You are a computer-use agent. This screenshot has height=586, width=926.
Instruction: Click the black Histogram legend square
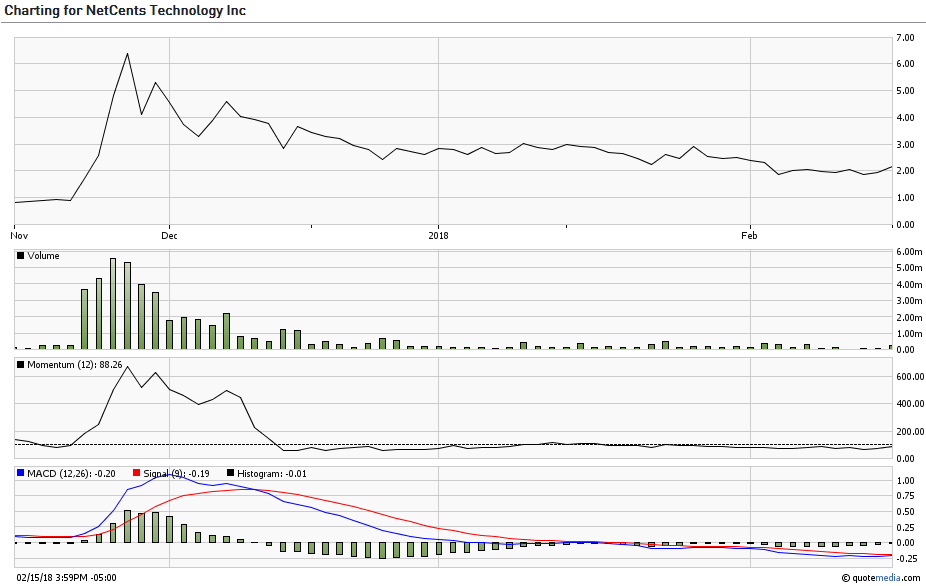coord(230,473)
